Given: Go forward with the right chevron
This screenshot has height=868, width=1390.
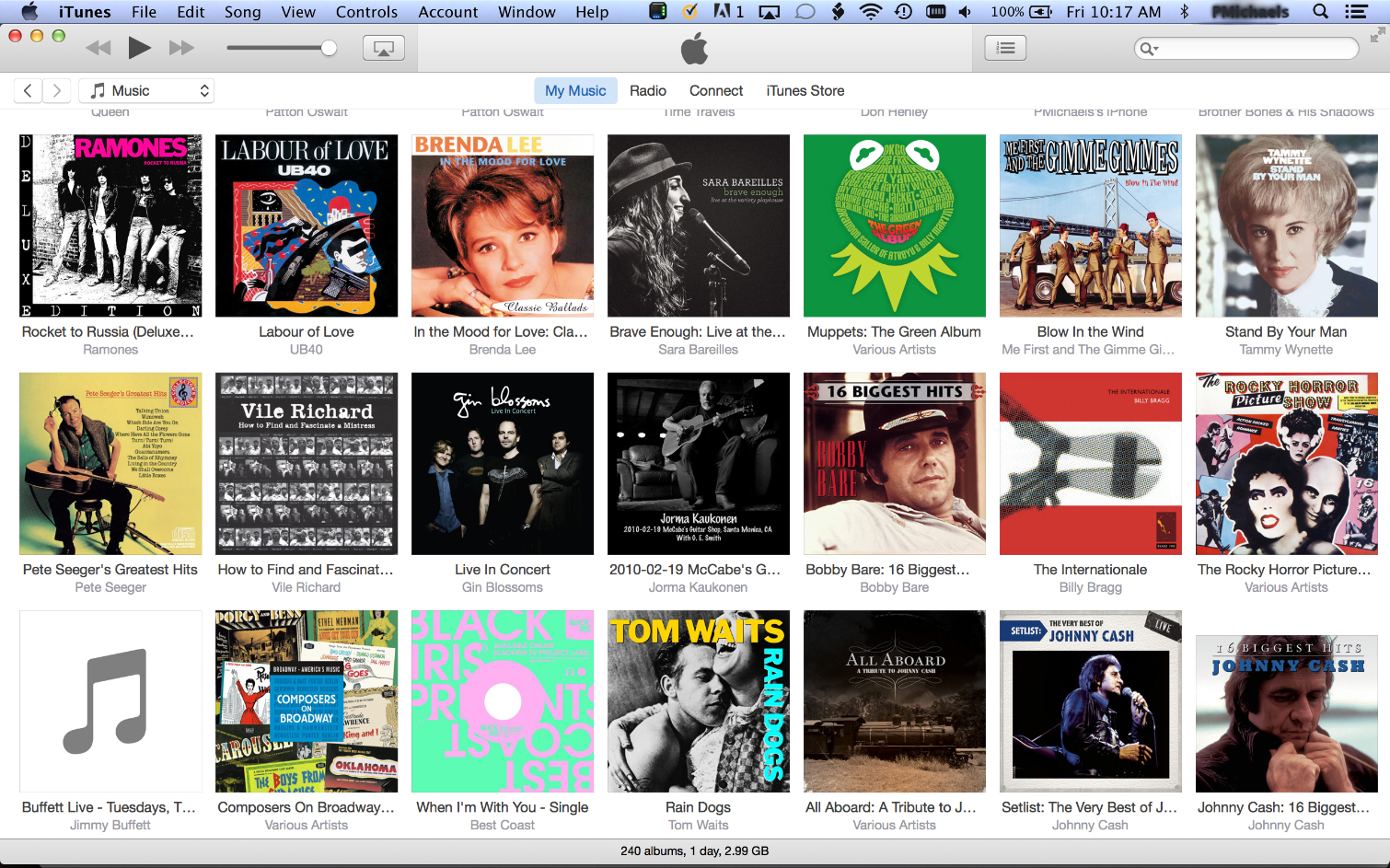Looking at the screenshot, I should point(57,90).
